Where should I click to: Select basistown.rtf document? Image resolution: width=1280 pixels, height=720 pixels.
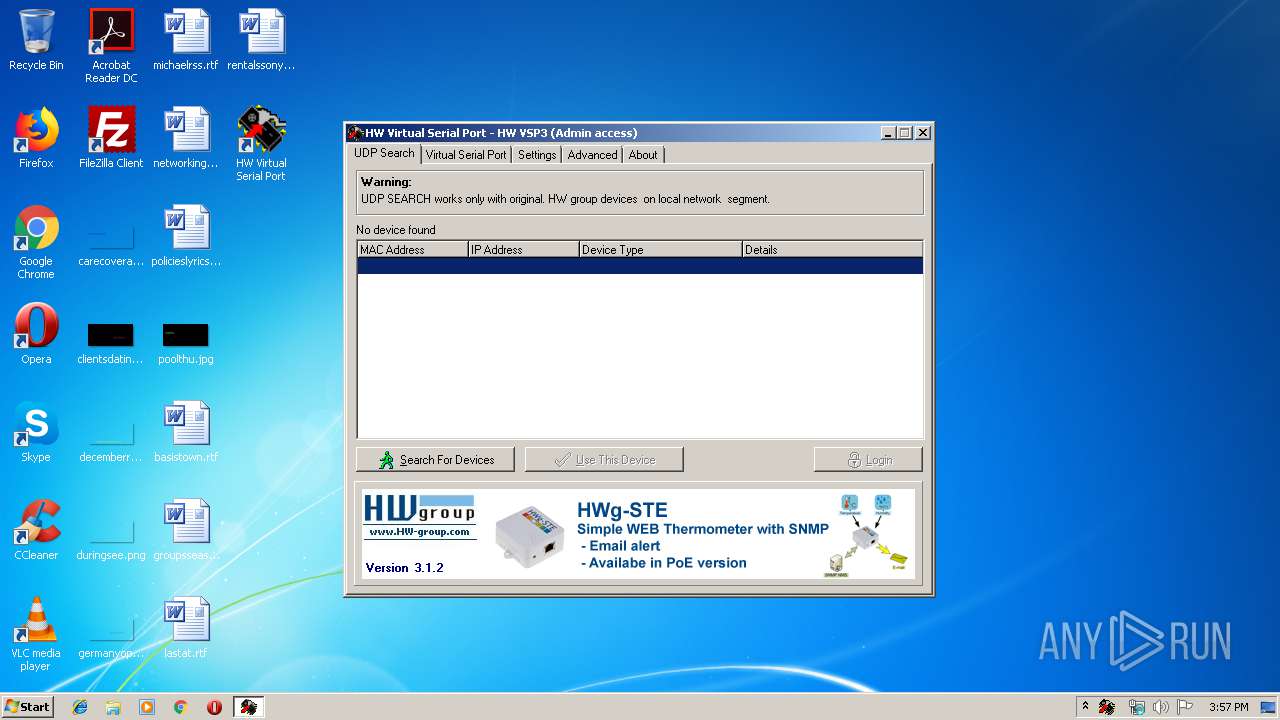(186, 432)
